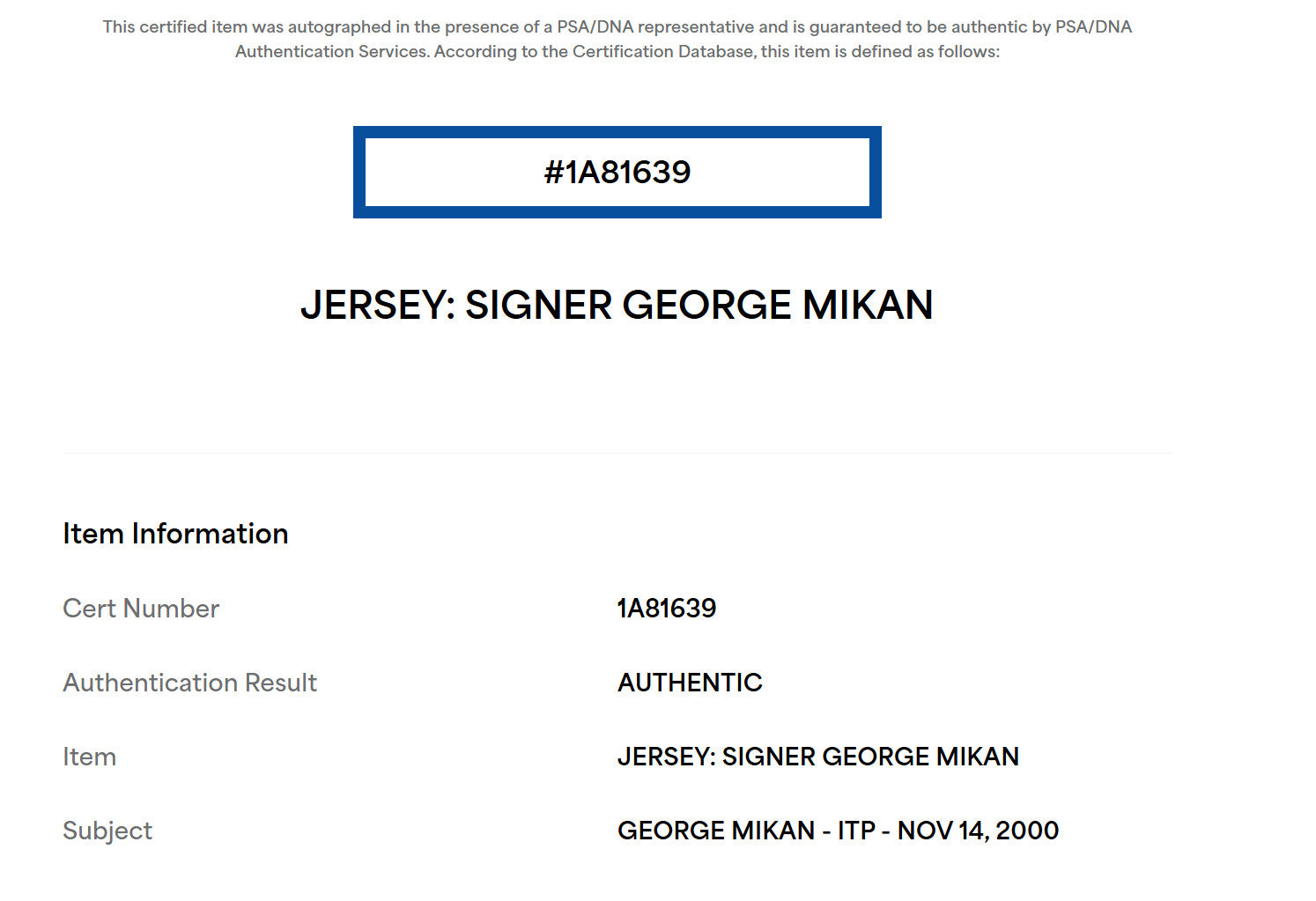Click the ITP abbreviation in the Subject value
The image size is (1316, 901).
pos(856,831)
